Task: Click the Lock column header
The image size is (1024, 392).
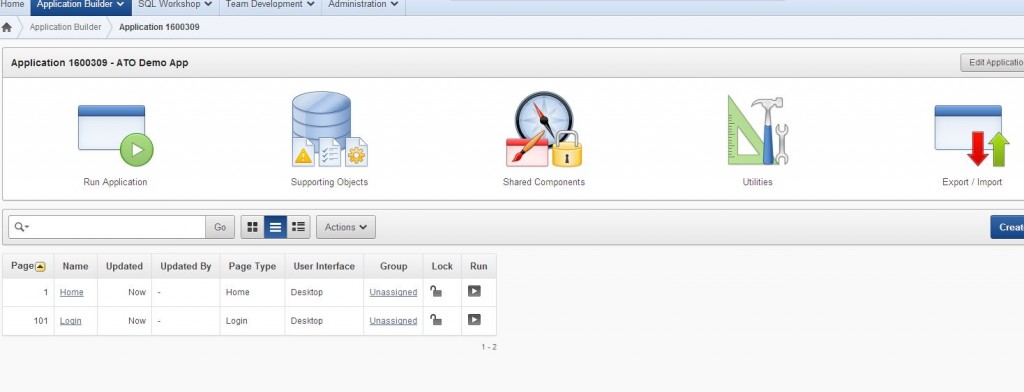Action: pyautogui.click(x=442, y=266)
